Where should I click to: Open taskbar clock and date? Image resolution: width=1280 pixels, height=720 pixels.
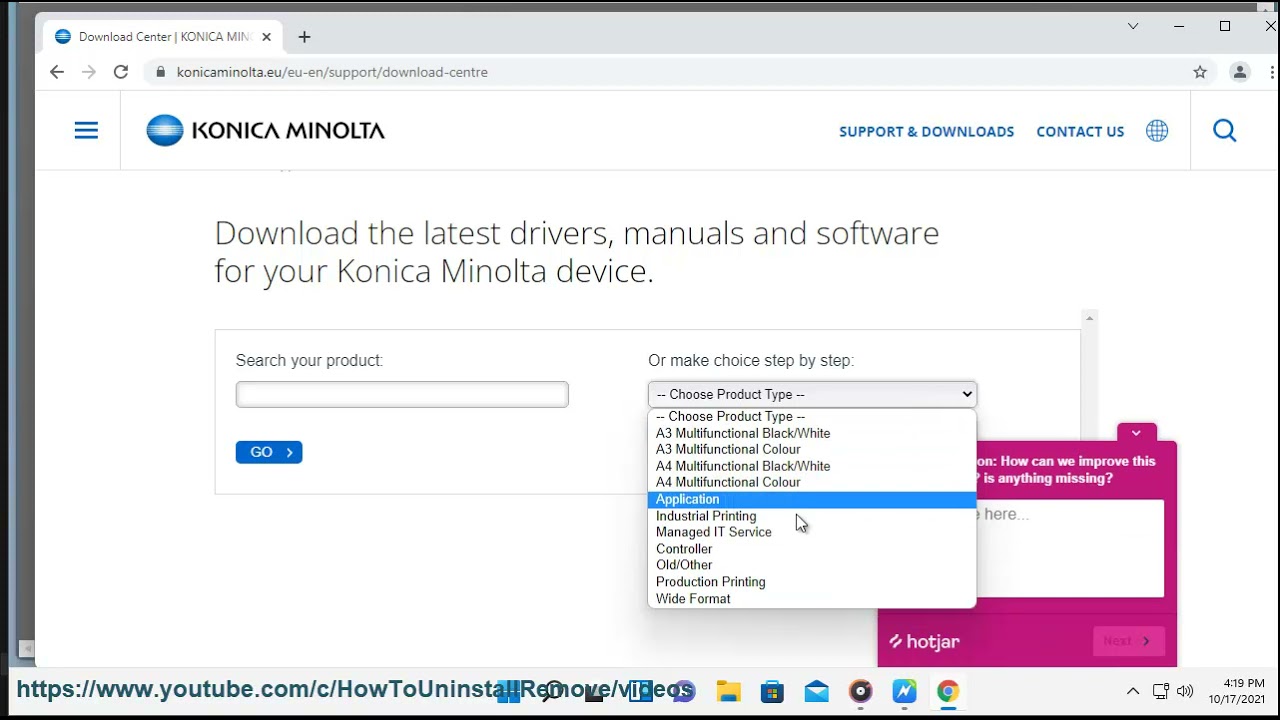point(1237,691)
